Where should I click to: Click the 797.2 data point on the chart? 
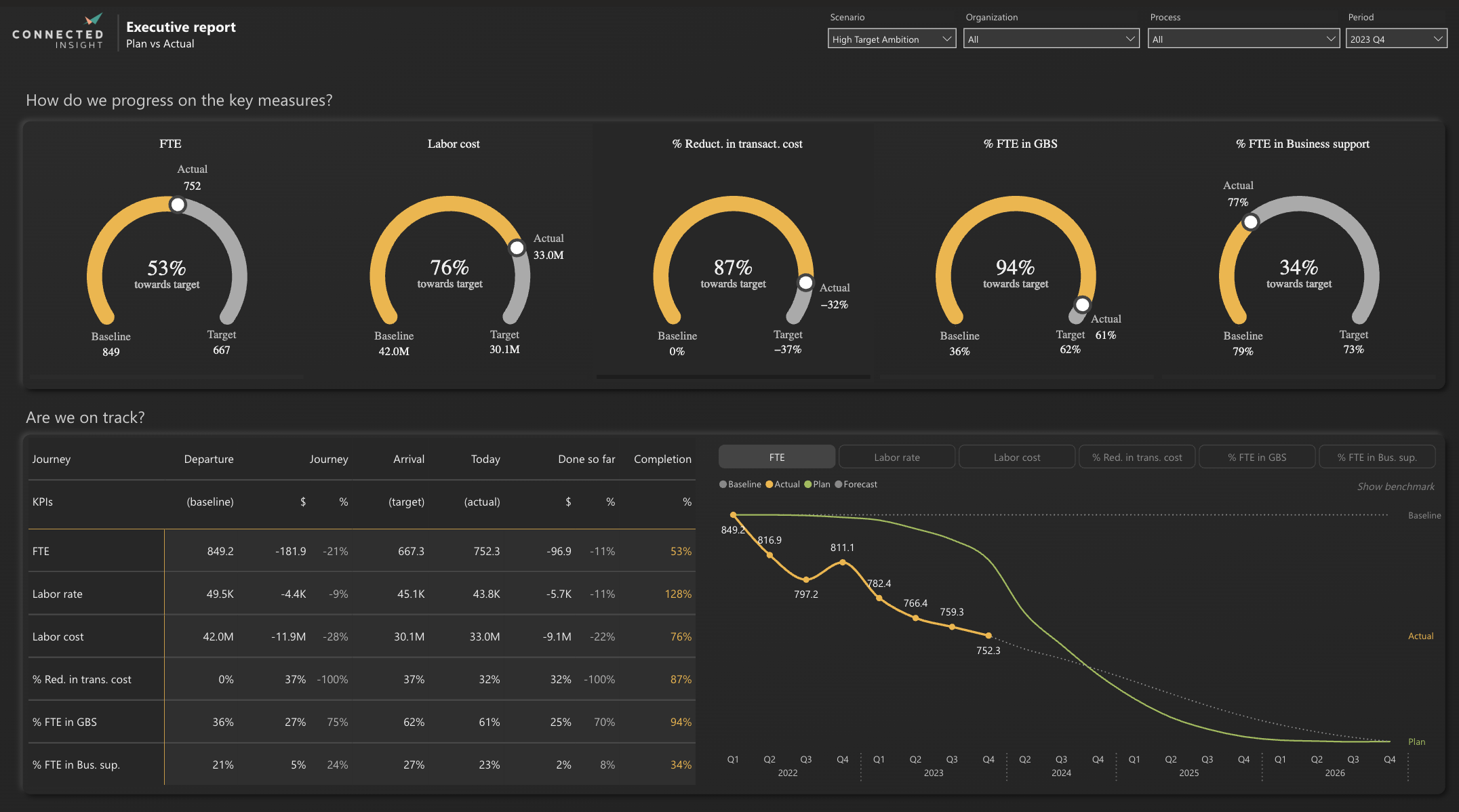[x=806, y=580]
